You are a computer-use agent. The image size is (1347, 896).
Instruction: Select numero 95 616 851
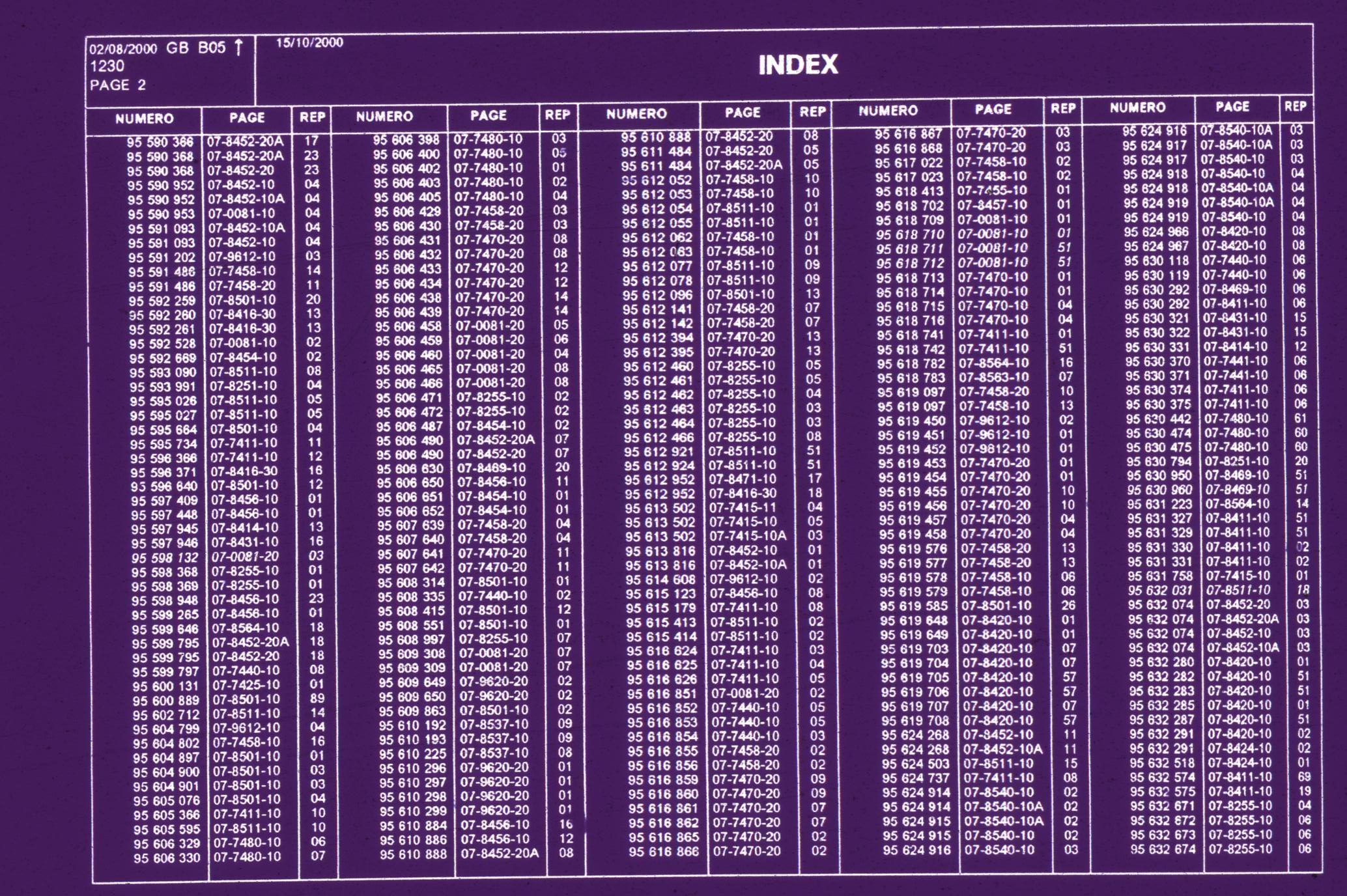(x=662, y=694)
